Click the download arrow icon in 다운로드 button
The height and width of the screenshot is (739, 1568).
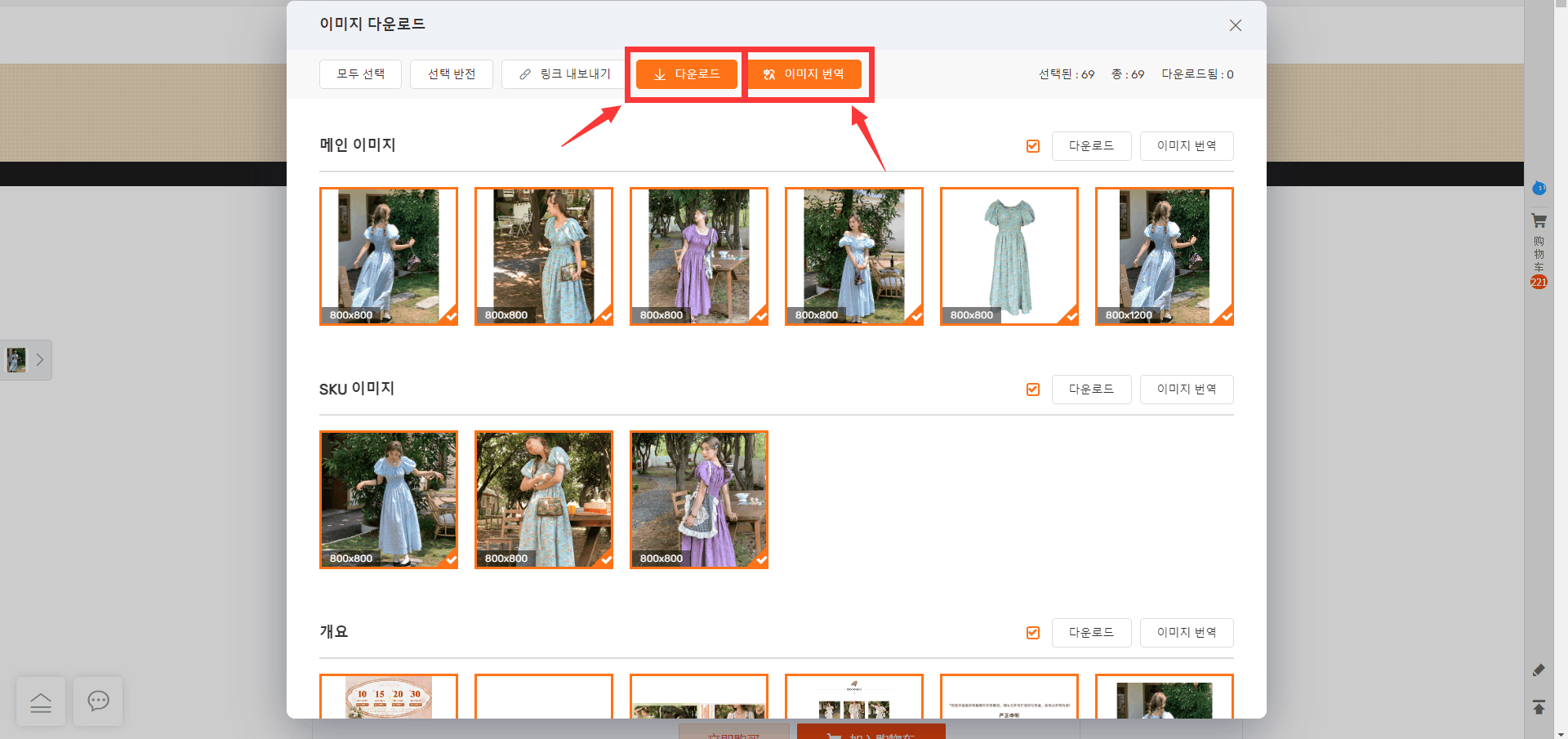point(660,75)
